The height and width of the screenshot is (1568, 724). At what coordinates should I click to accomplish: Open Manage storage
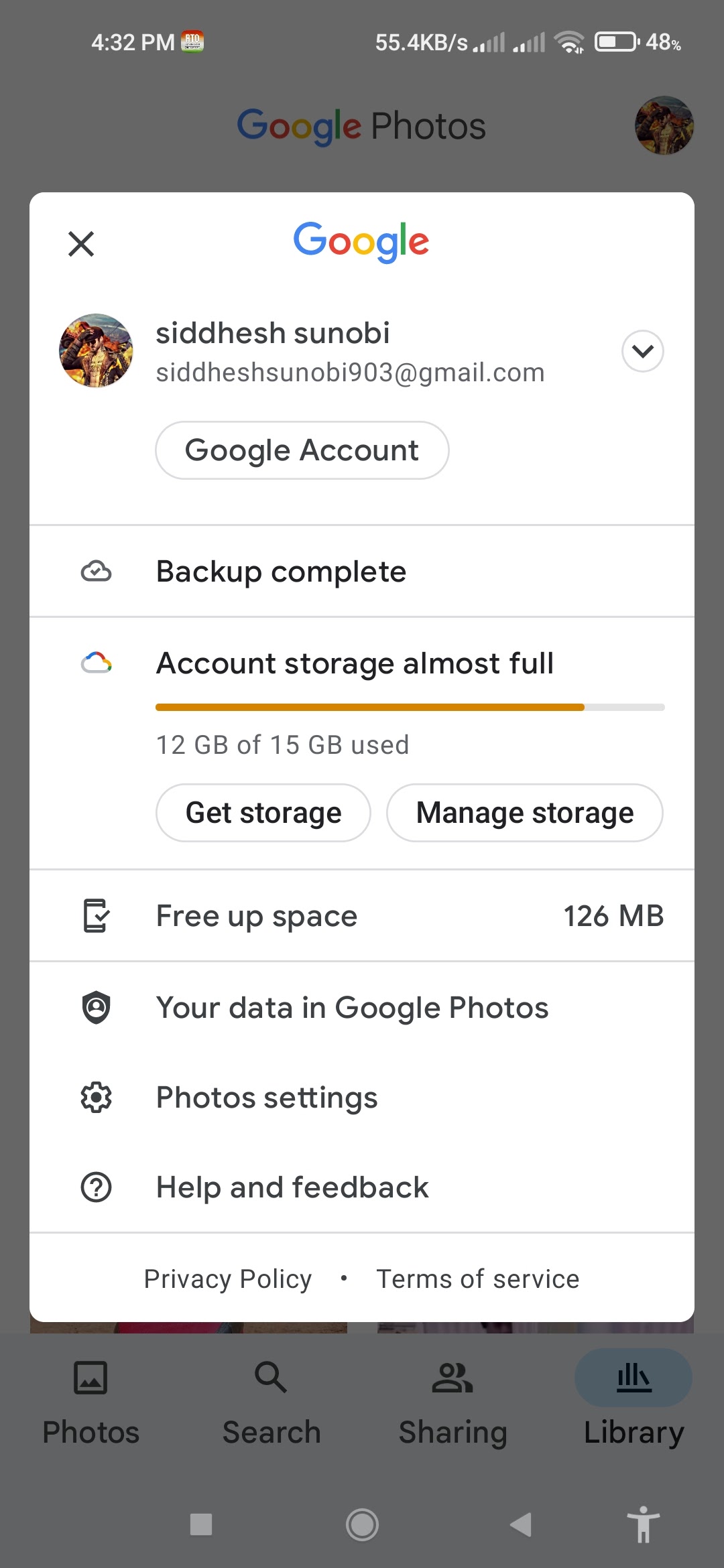pyautogui.click(x=525, y=813)
